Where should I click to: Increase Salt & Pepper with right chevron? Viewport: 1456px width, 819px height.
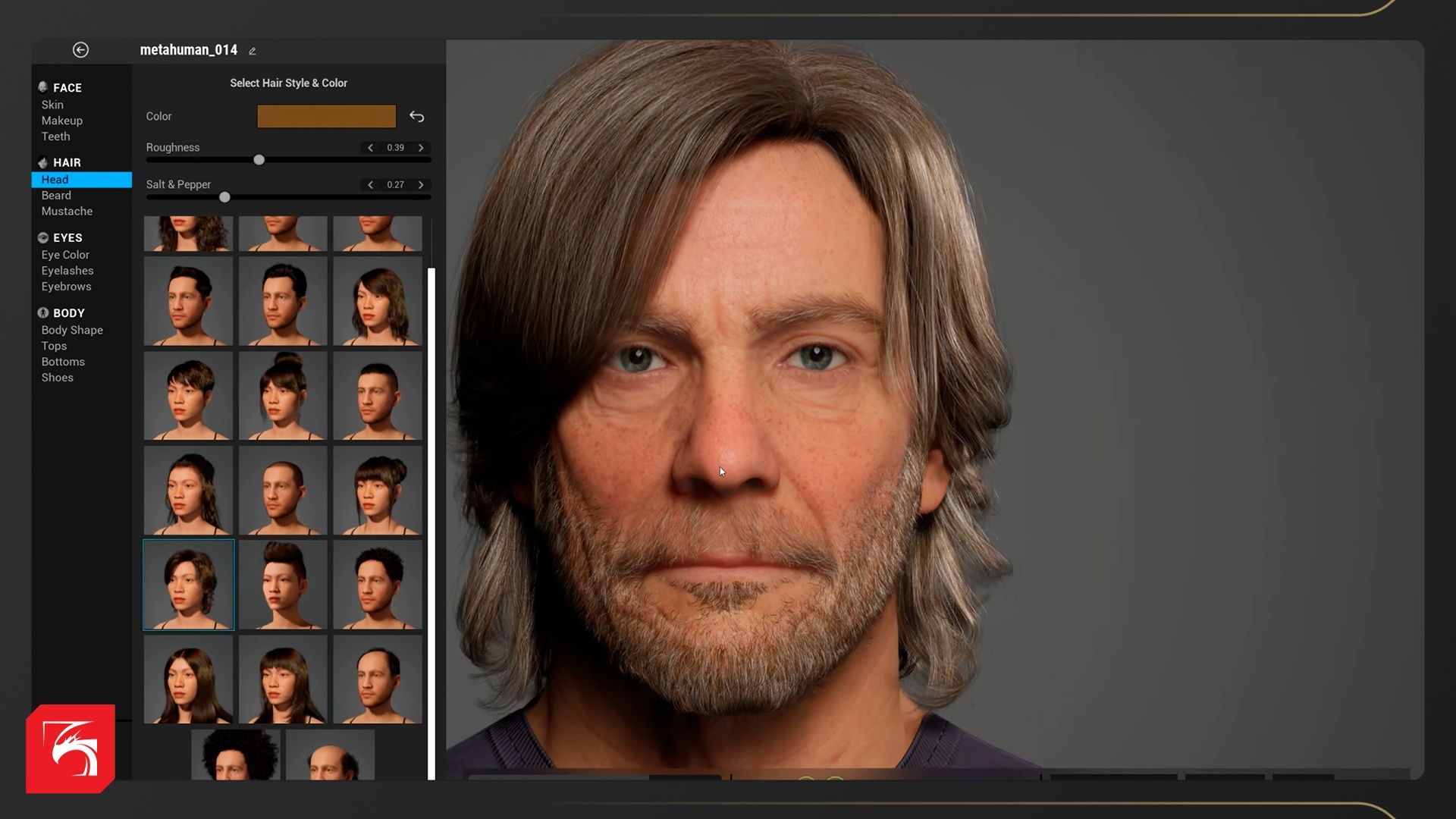(x=421, y=185)
